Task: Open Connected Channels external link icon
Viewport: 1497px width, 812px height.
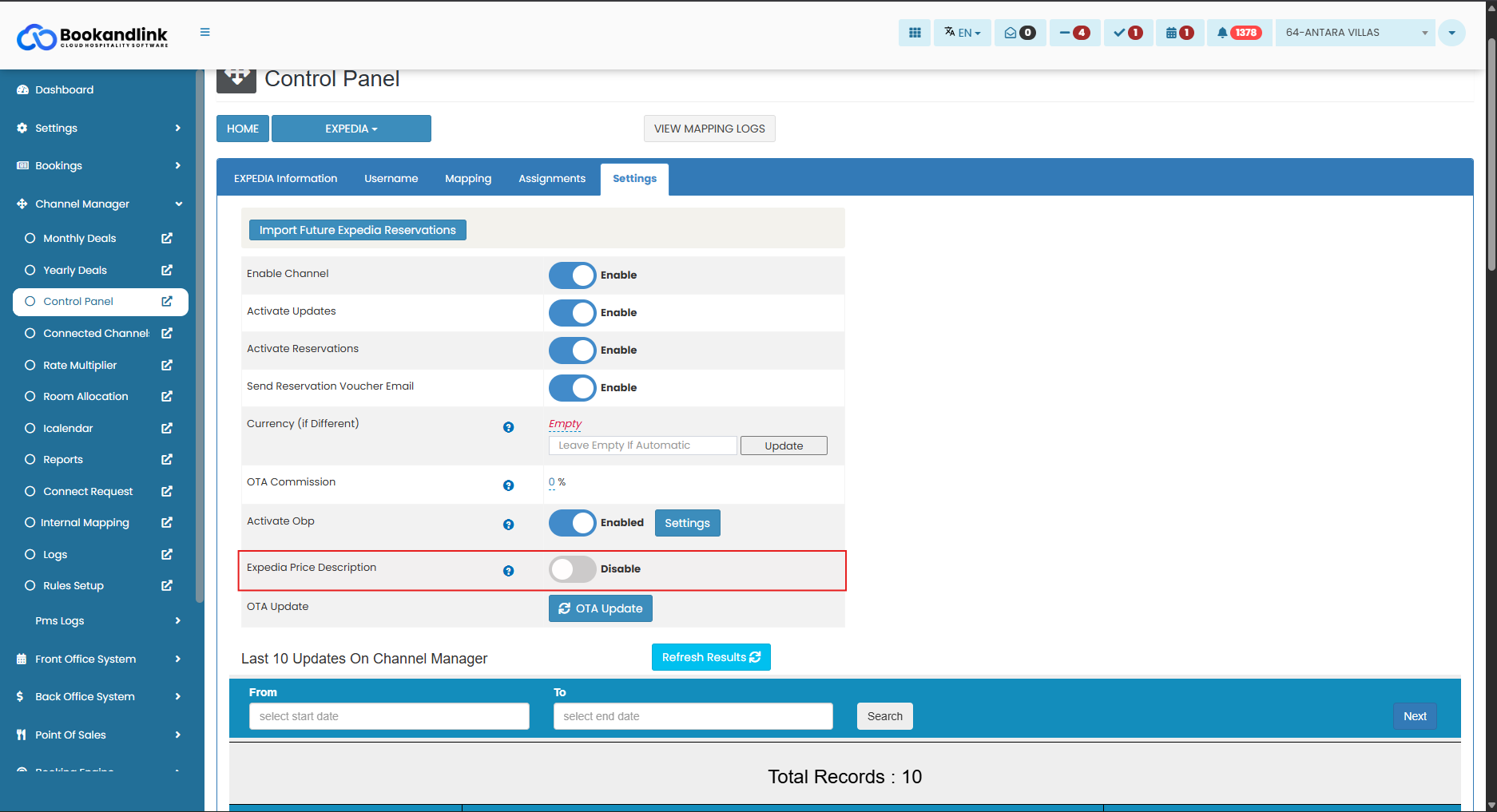Action: (x=167, y=333)
